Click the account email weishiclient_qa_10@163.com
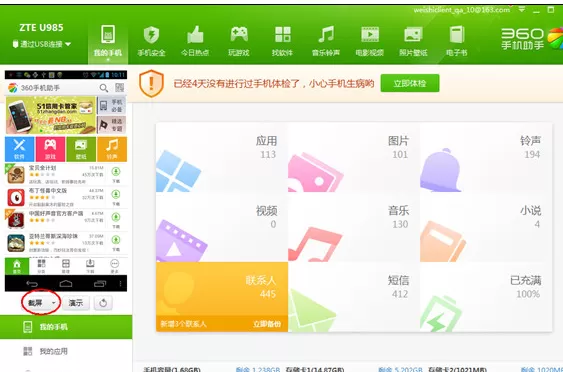 (462, 10)
